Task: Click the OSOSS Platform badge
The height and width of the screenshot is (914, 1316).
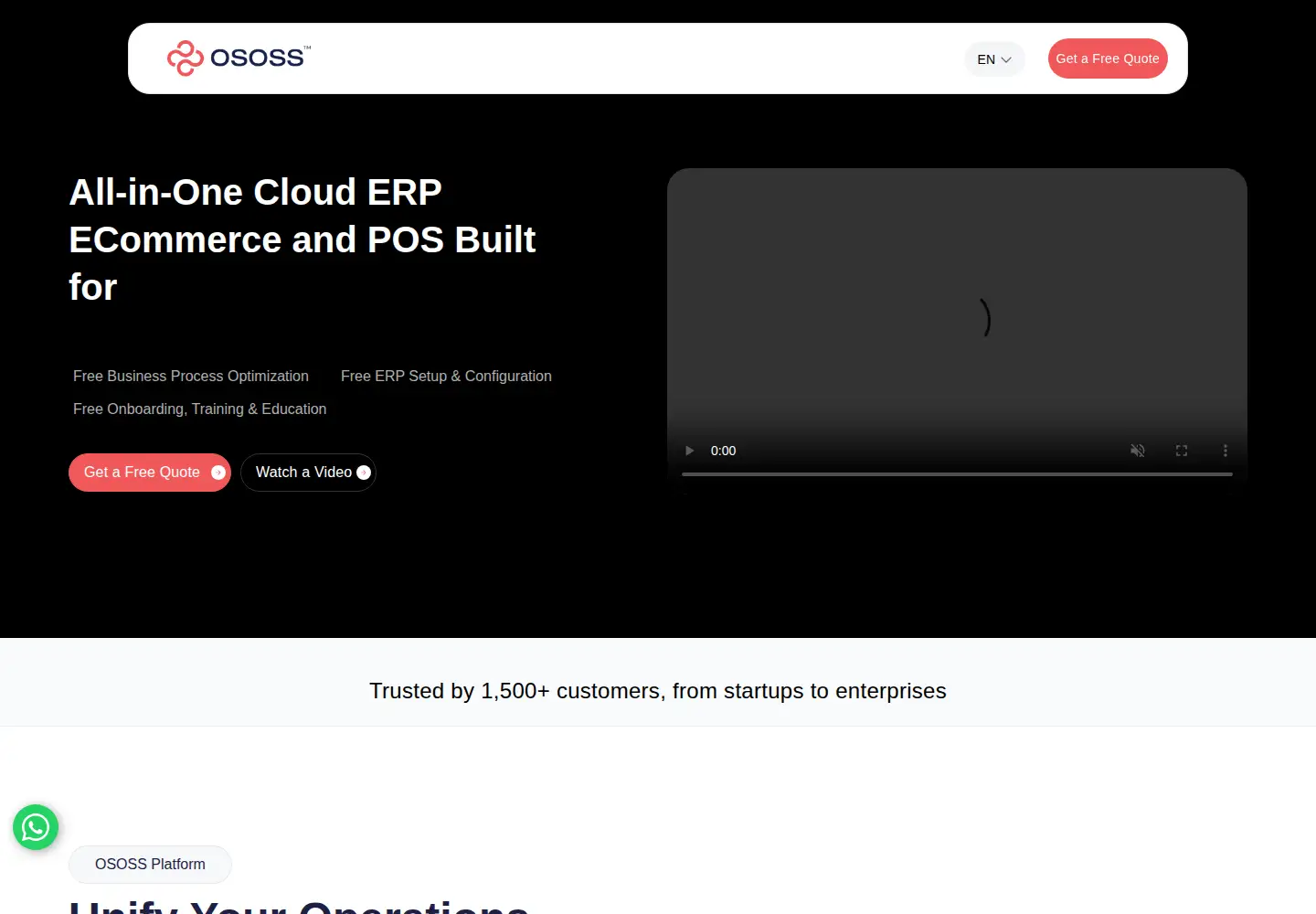Action: [150, 865]
